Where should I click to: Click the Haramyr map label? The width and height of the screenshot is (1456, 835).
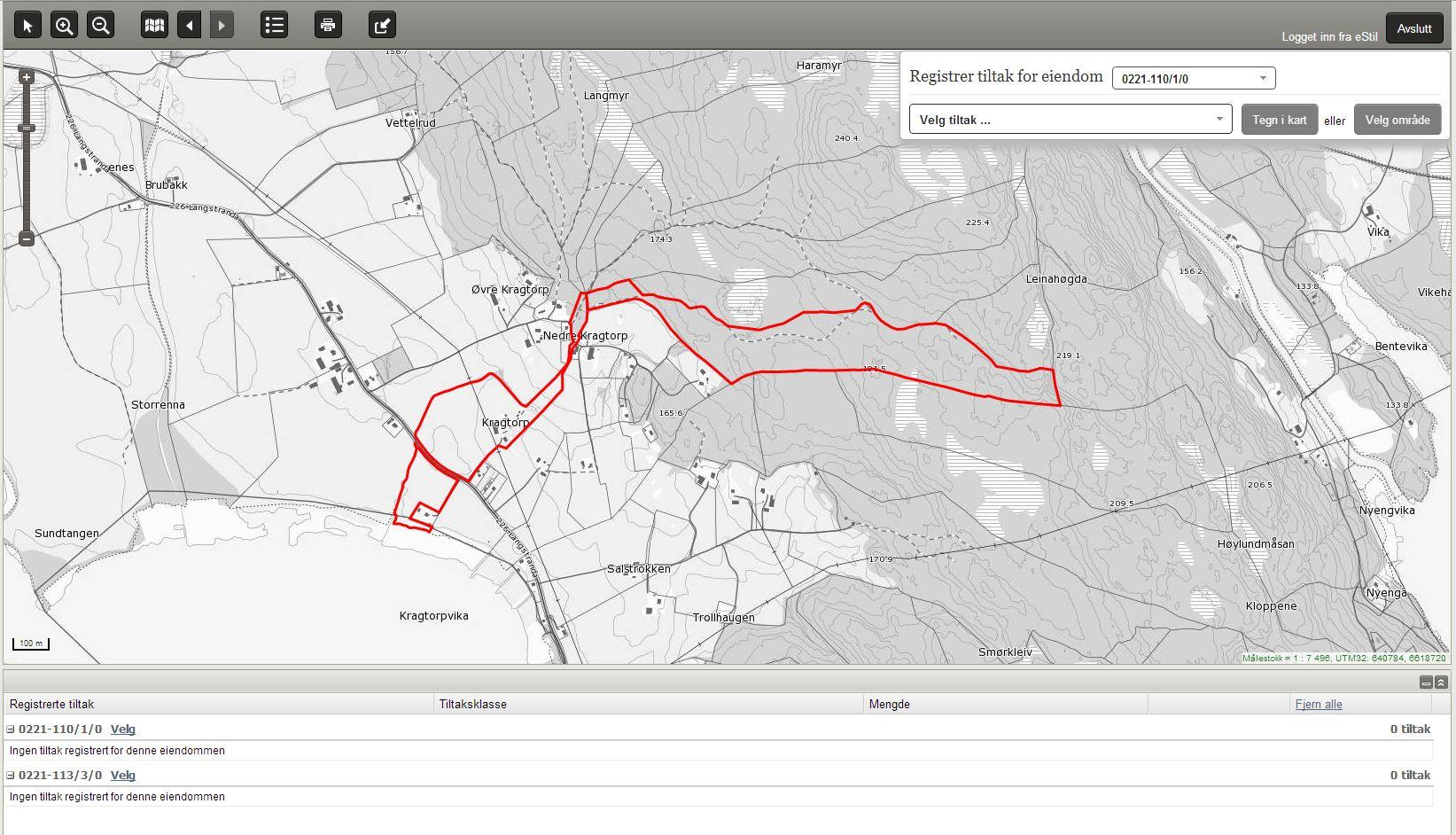[x=819, y=66]
